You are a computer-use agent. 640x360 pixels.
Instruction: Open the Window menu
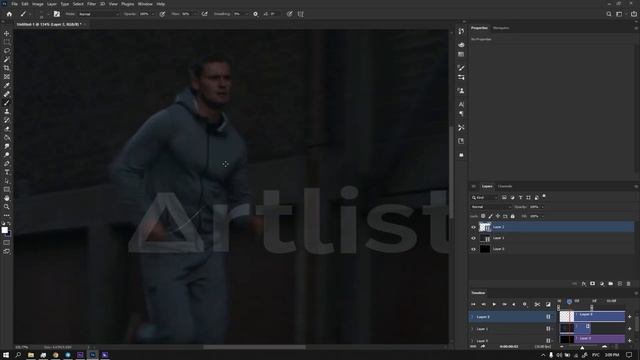[x=145, y=4]
